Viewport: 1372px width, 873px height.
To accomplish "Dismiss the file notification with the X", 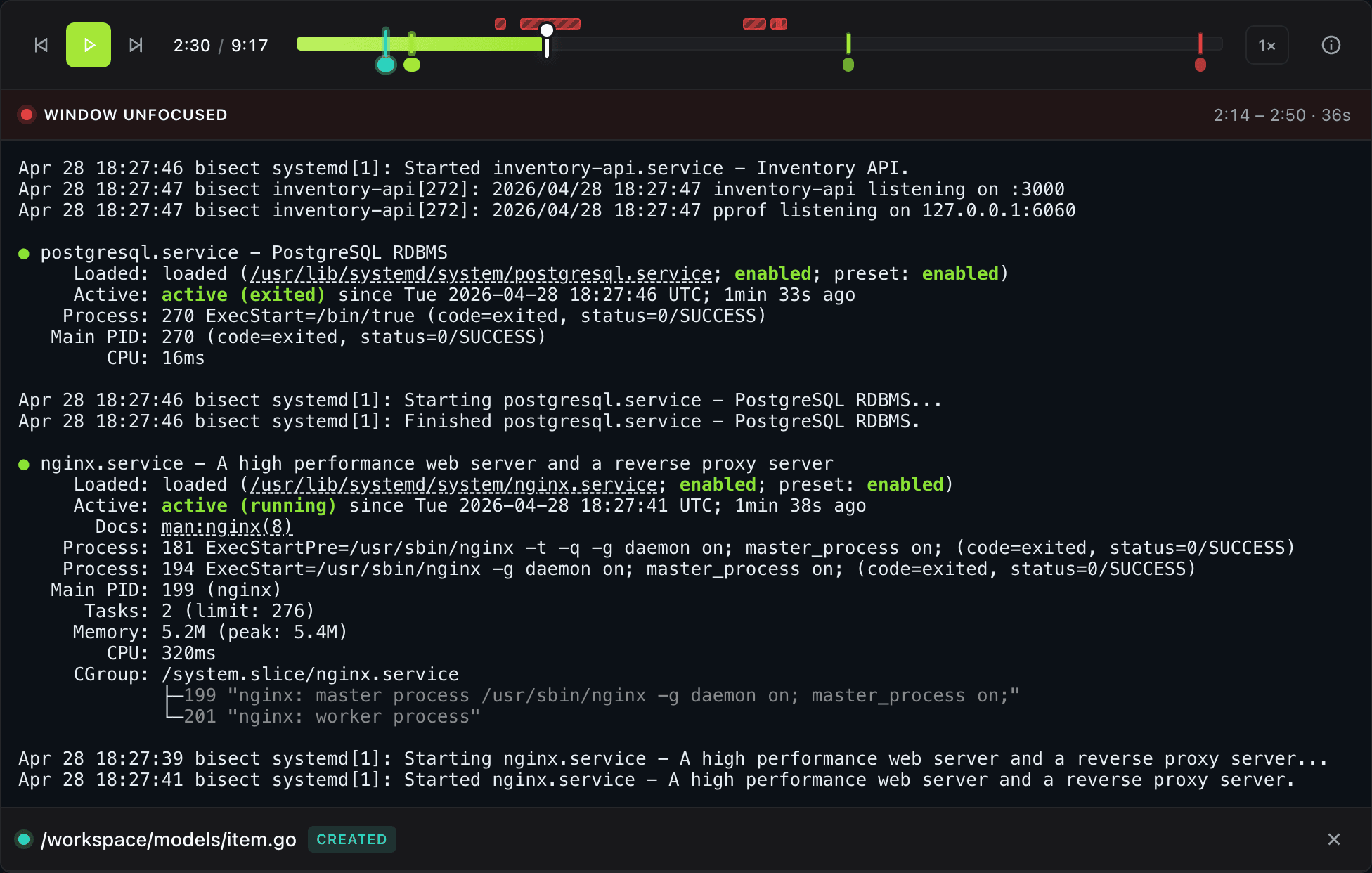I will pos(1334,839).
